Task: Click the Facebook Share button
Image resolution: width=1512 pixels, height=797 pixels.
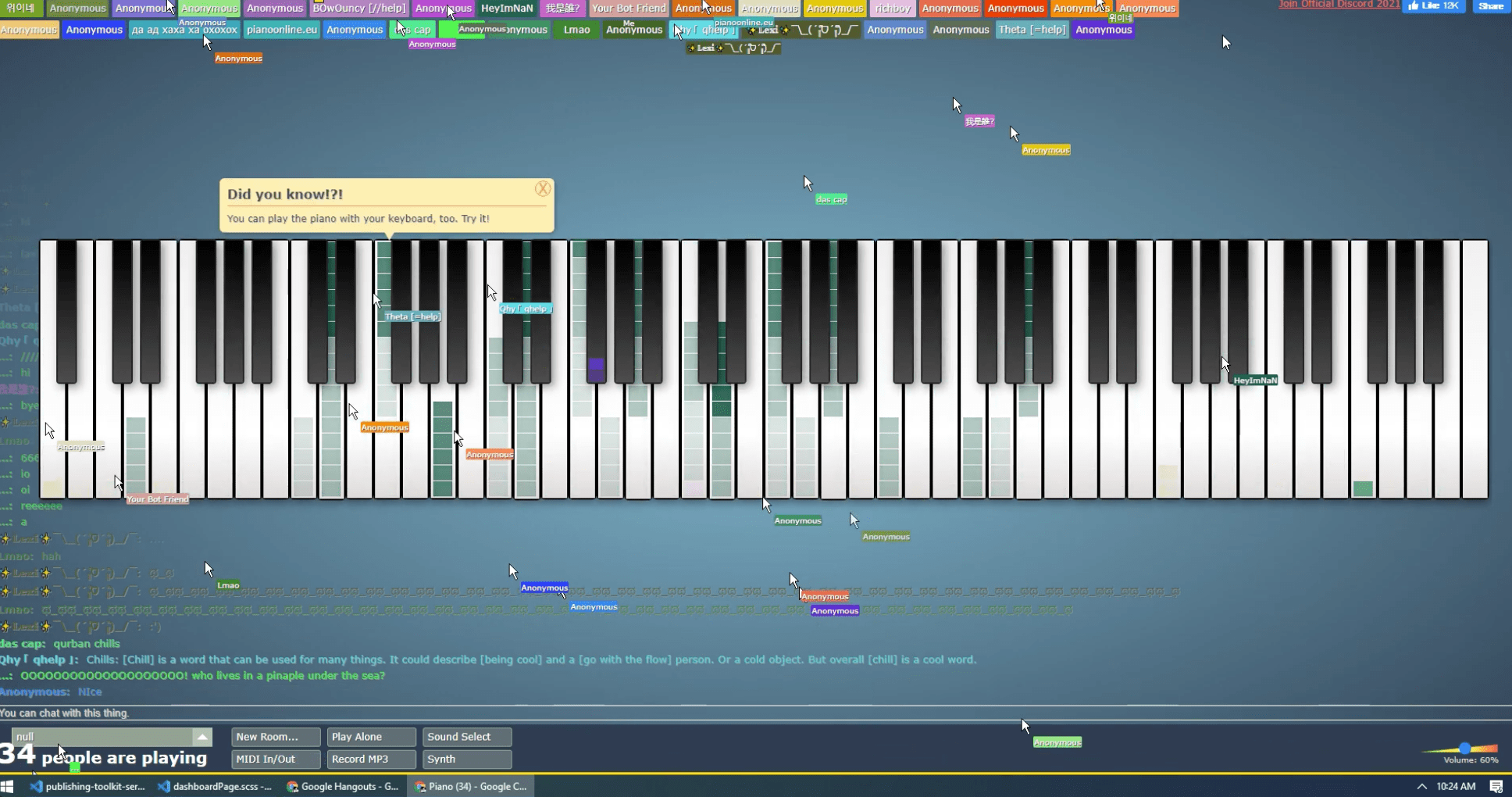Action: pos(1490,6)
